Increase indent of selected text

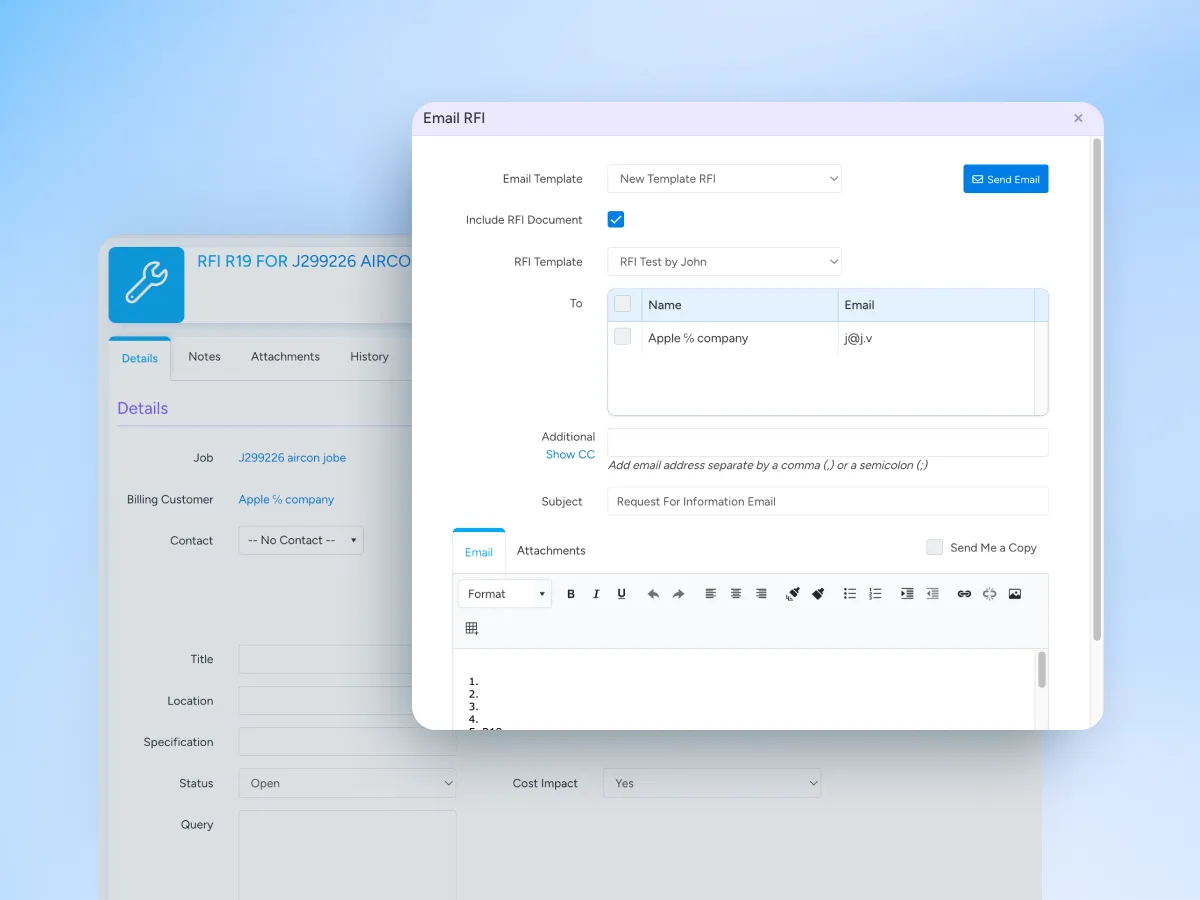907,594
